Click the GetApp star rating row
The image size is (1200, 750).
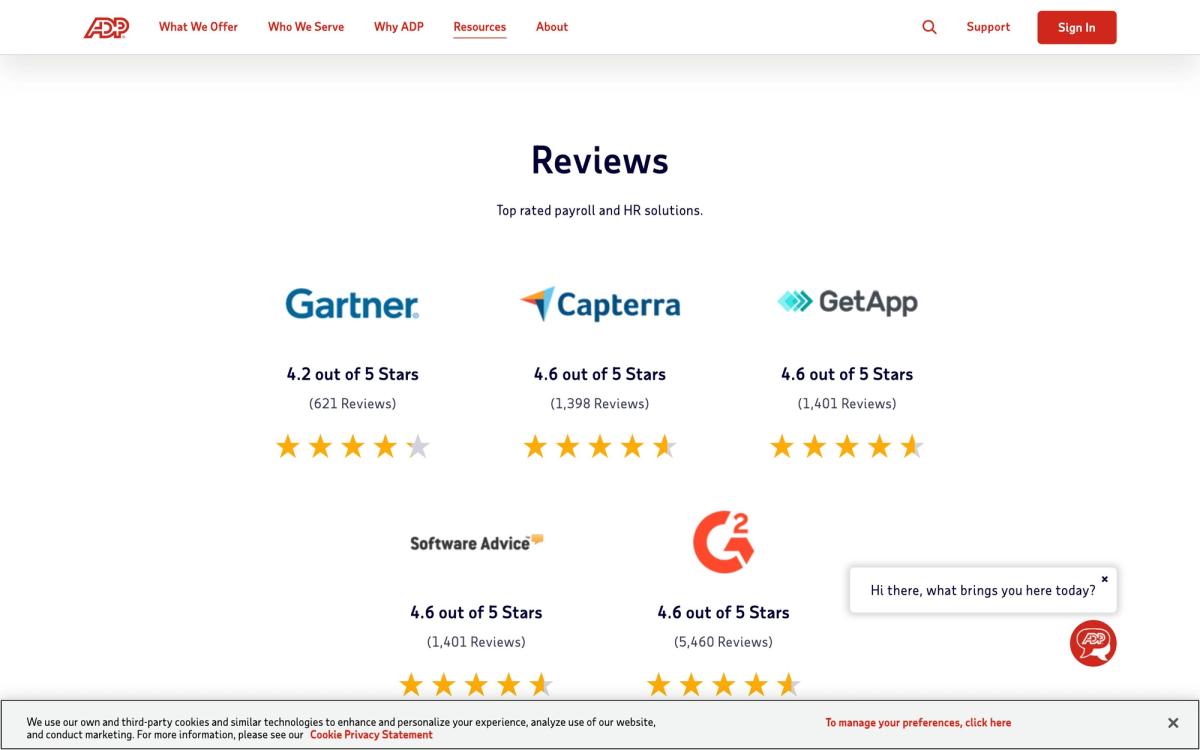point(847,446)
